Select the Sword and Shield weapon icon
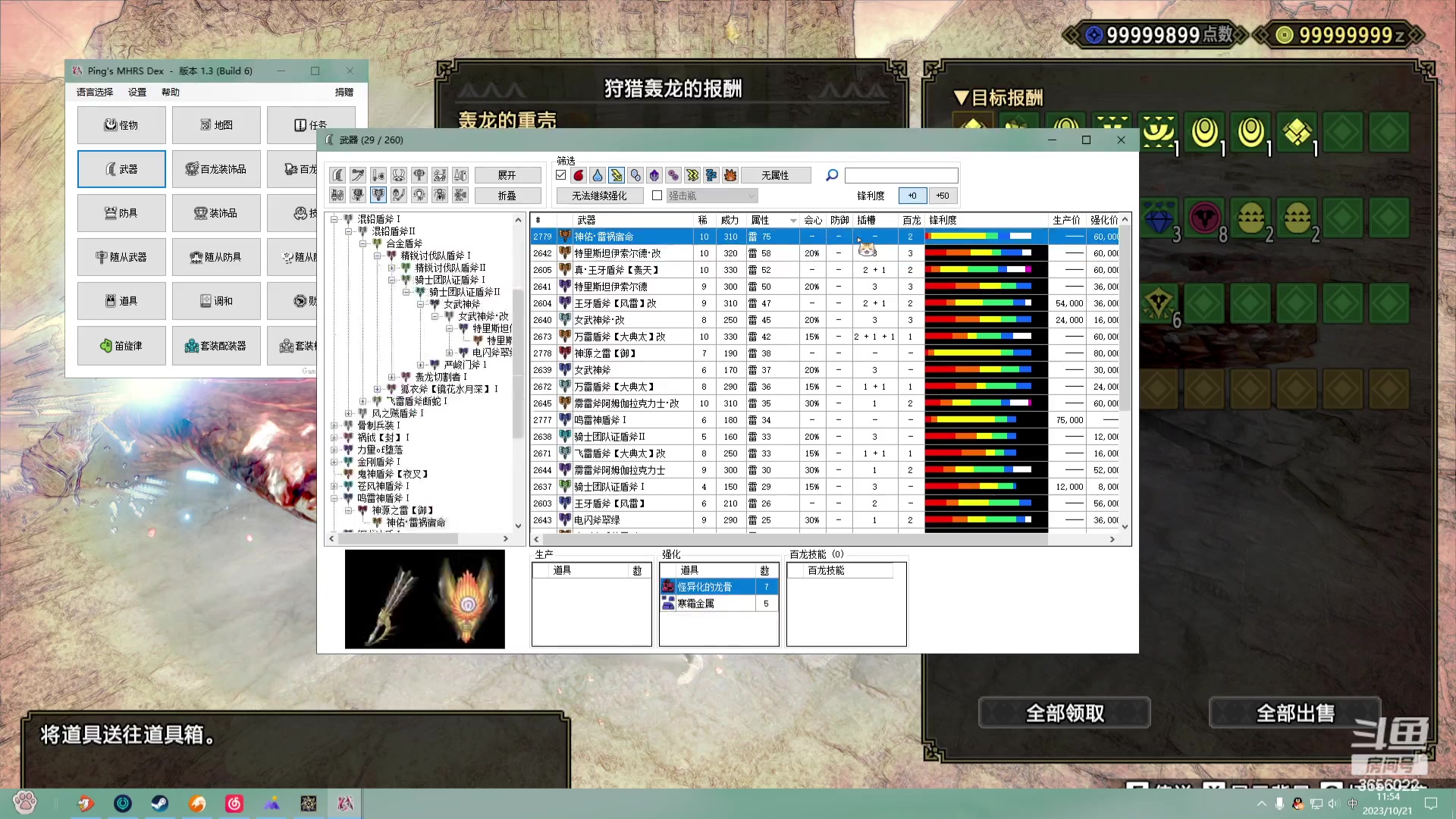 (378, 175)
